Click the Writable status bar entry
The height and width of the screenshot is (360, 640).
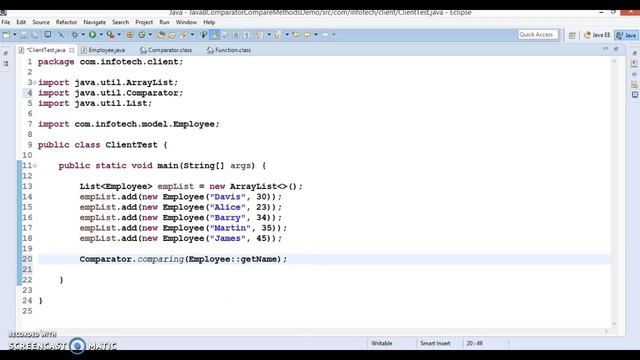pyautogui.click(x=382, y=343)
